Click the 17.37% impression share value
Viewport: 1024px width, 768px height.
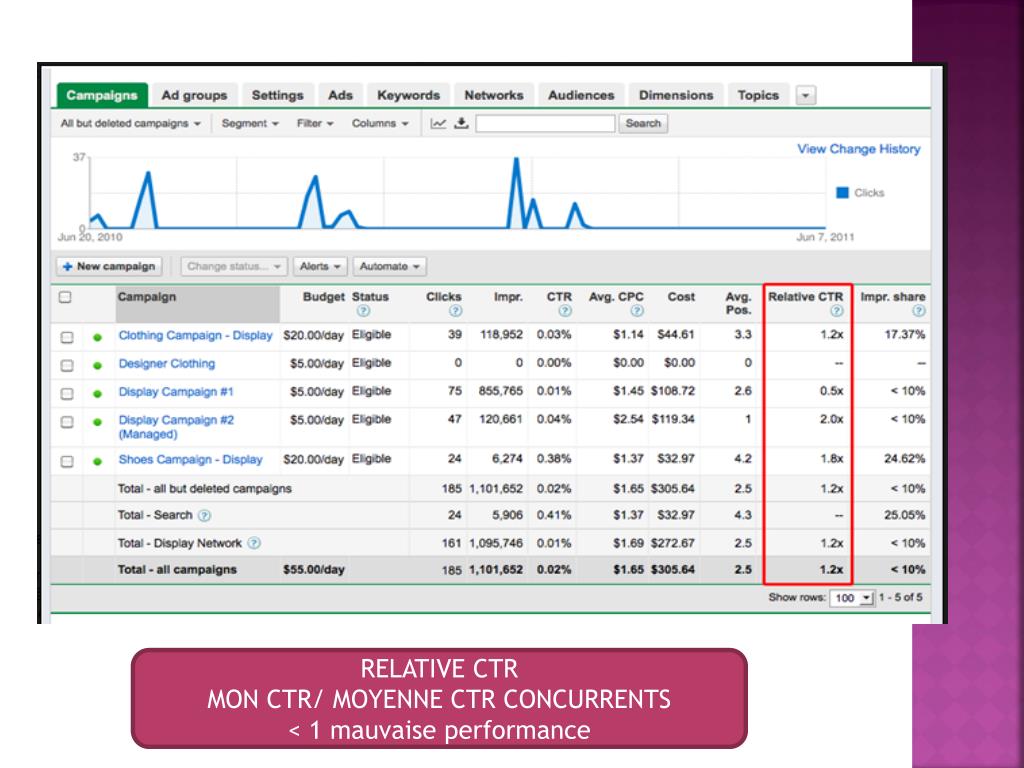(x=904, y=335)
